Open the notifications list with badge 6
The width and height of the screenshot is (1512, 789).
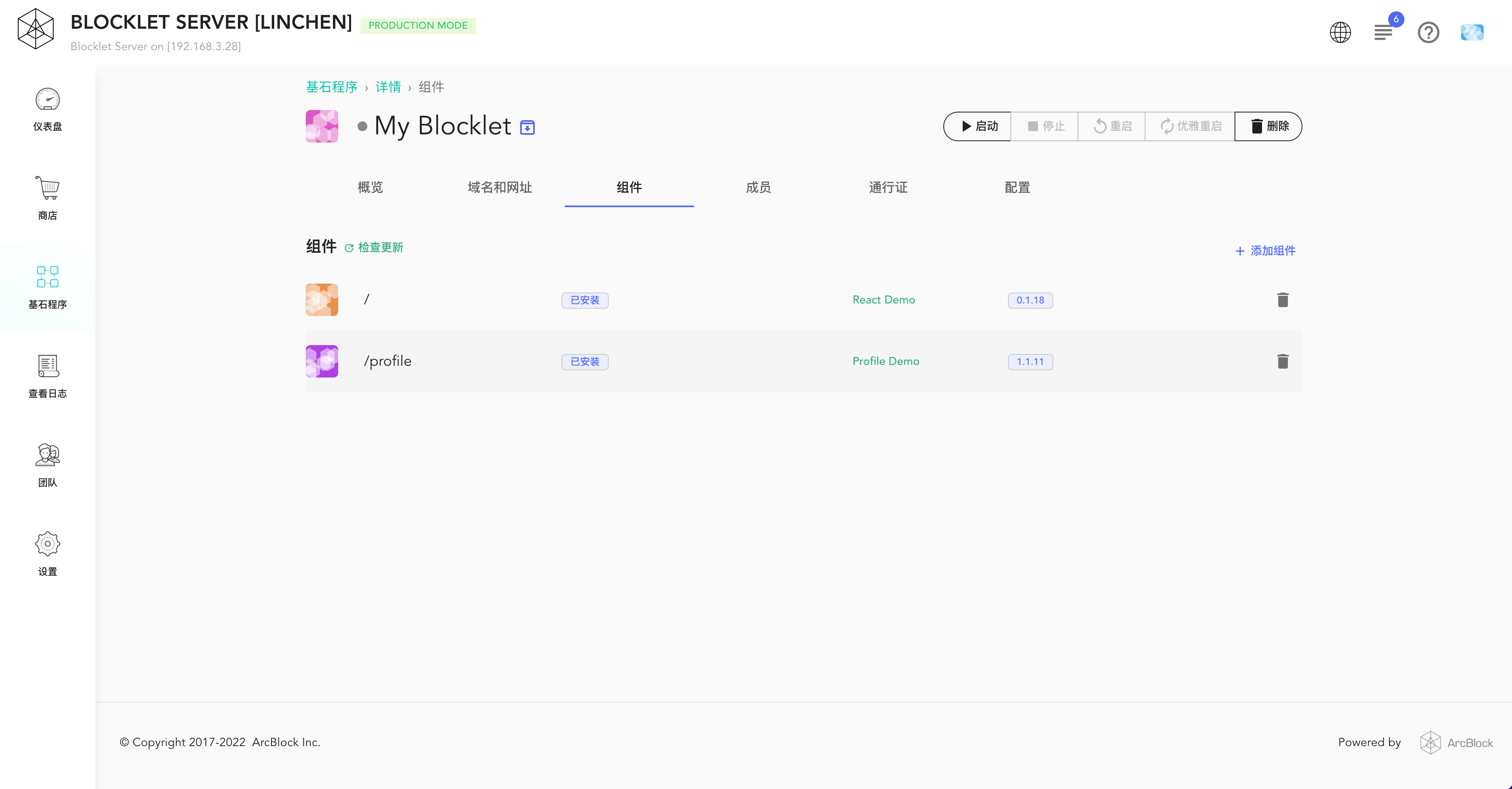pyautogui.click(x=1383, y=32)
